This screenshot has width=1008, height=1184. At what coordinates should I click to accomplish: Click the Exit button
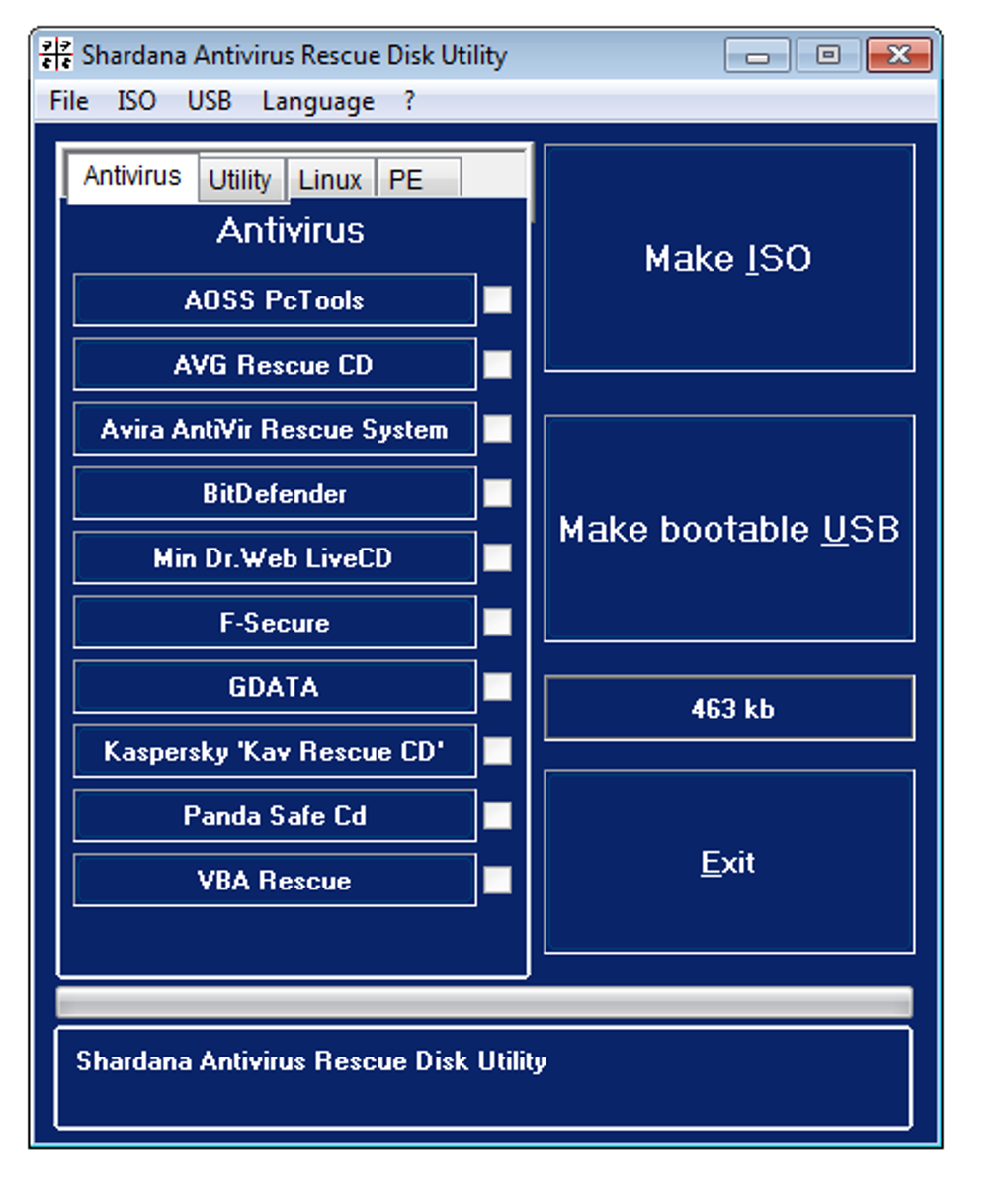coord(729,862)
